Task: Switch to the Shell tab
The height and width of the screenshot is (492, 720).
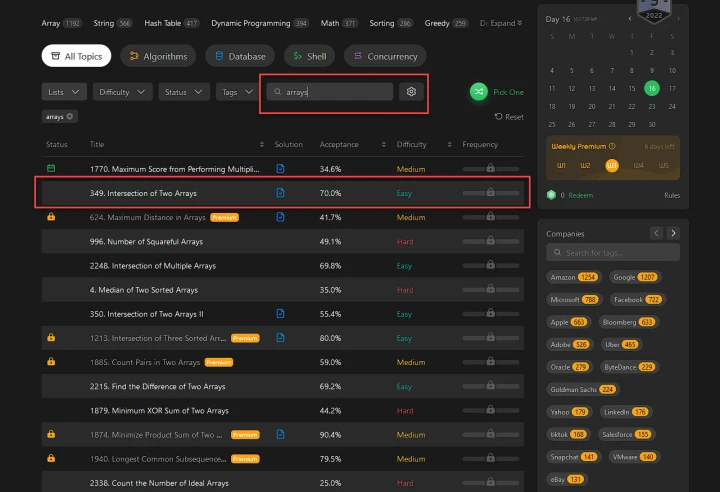Action: click(309, 56)
